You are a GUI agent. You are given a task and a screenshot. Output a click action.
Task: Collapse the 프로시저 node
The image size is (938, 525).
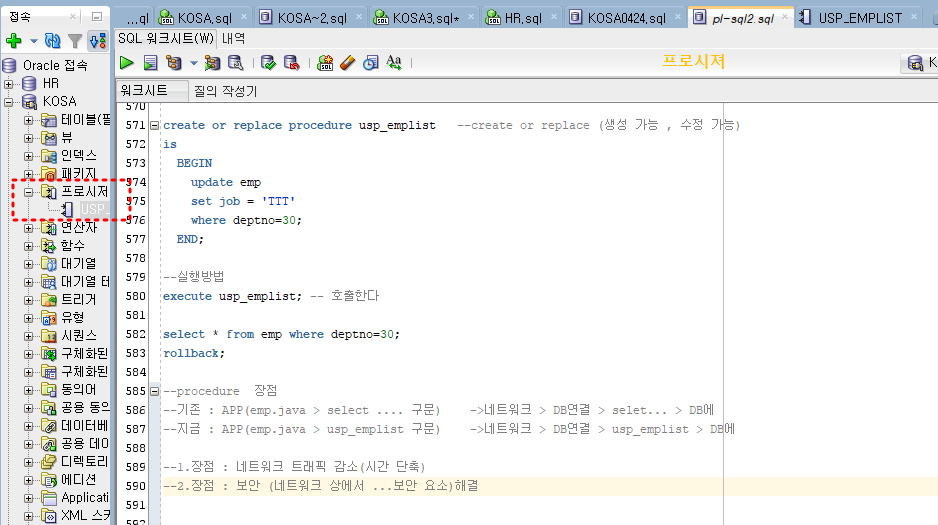[x=28, y=192]
